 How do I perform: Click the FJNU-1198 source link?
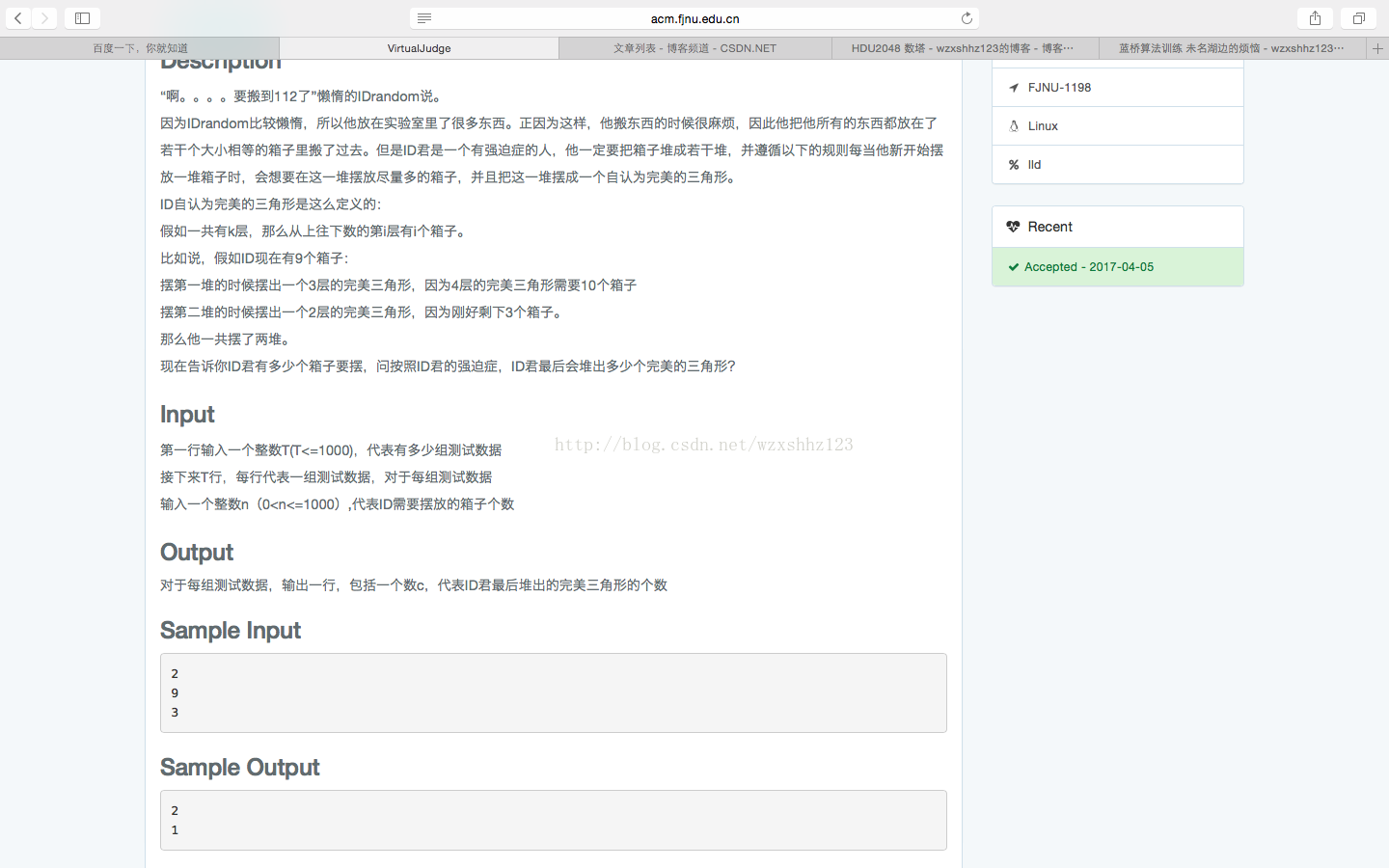[1059, 88]
